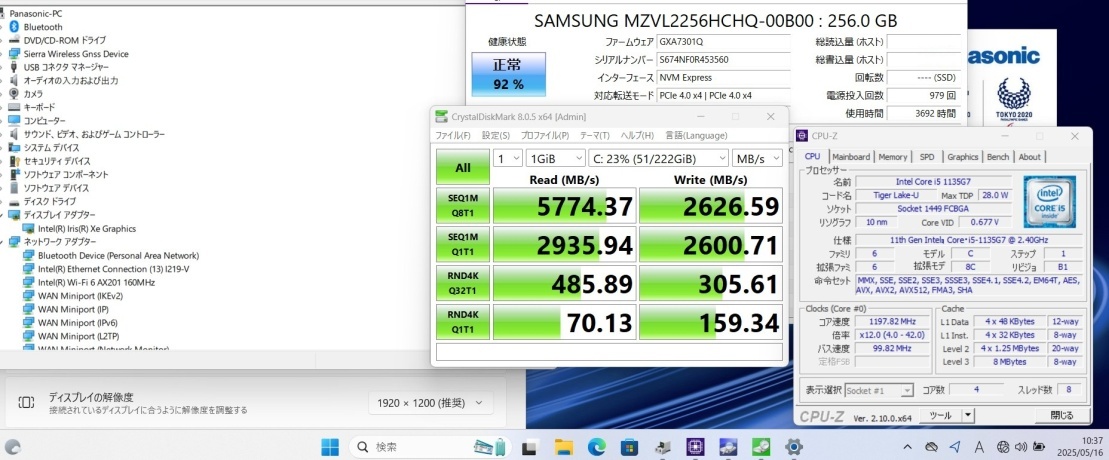Click the network globe icon in system tray
The height and width of the screenshot is (460, 1109).
(1003, 447)
